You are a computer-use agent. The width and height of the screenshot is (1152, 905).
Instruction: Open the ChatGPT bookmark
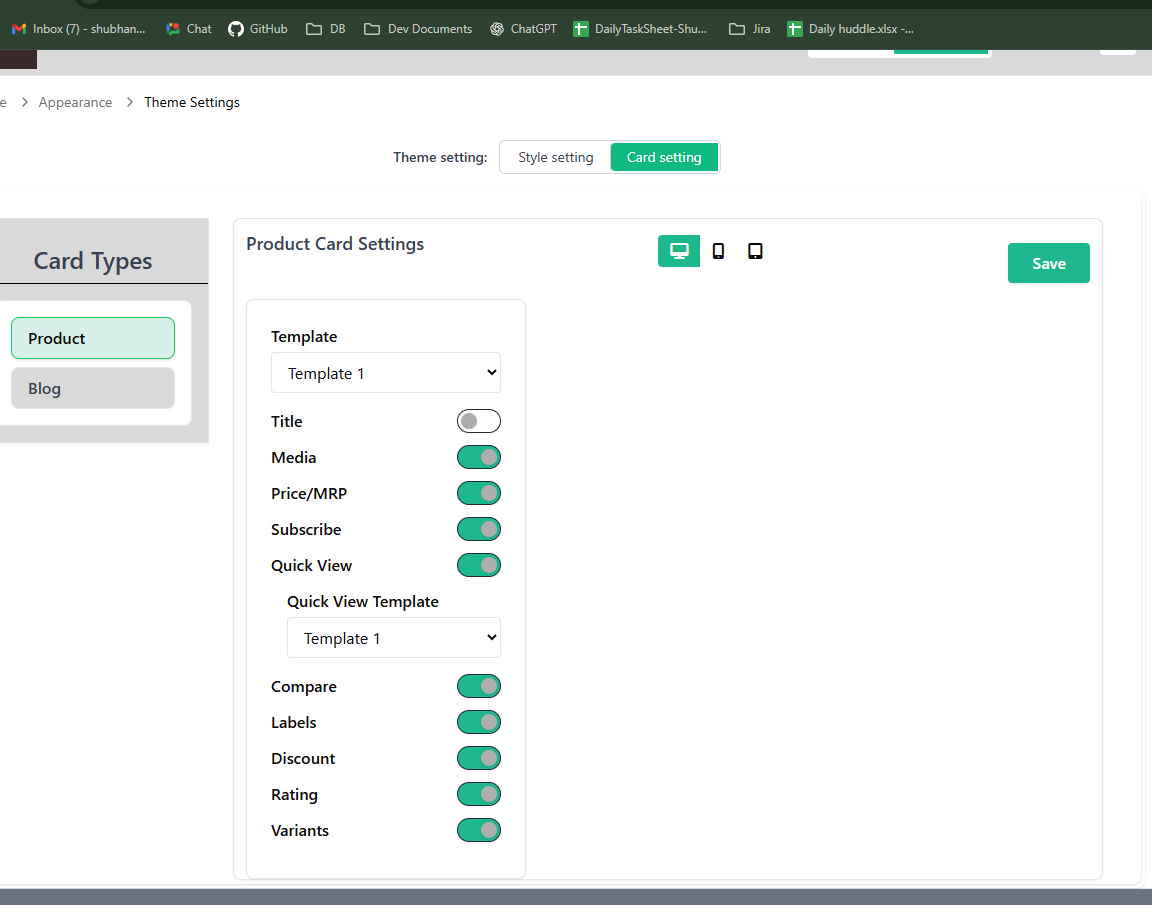[x=523, y=29]
